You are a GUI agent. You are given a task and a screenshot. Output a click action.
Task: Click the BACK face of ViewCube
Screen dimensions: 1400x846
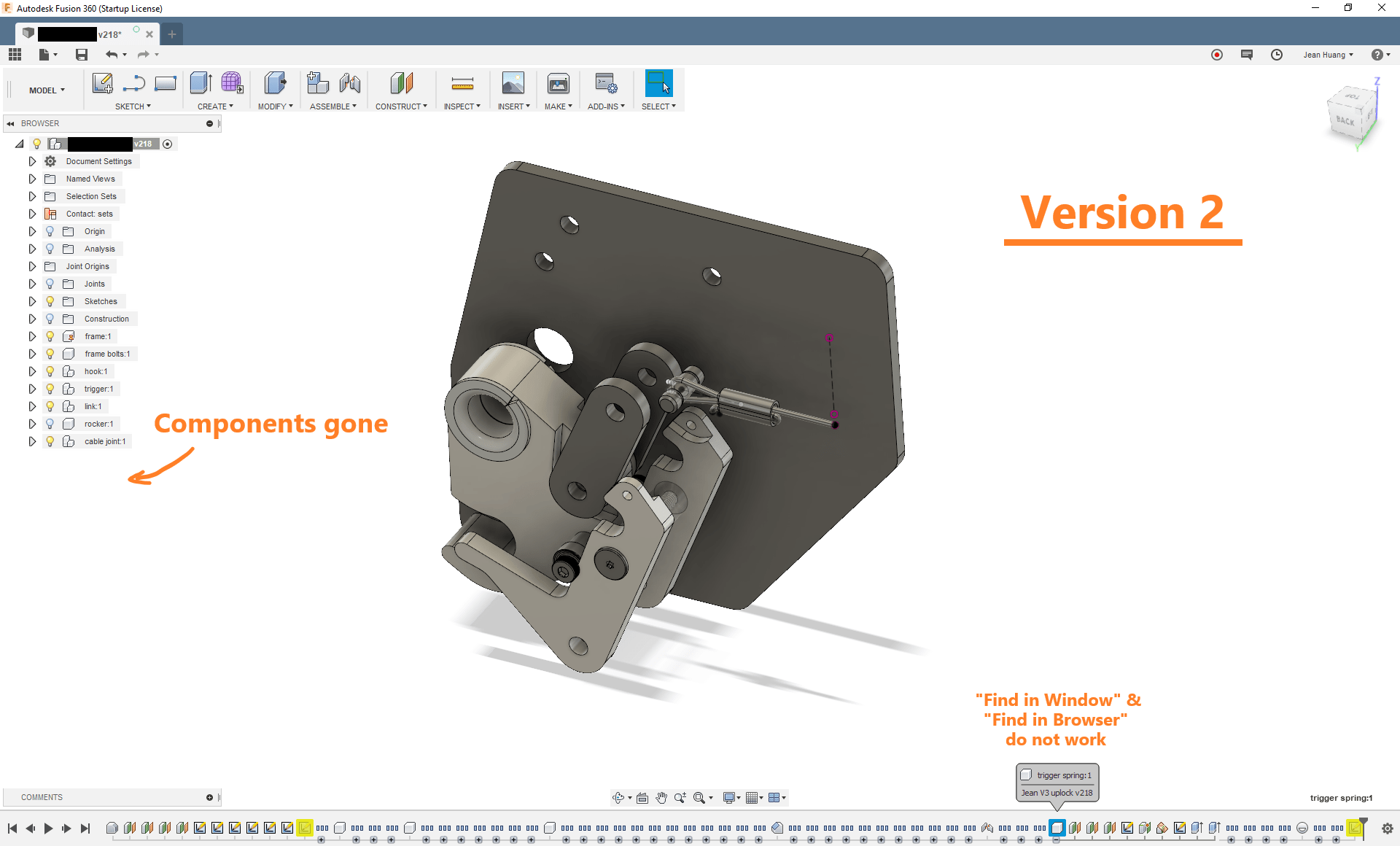coord(1345,120)
